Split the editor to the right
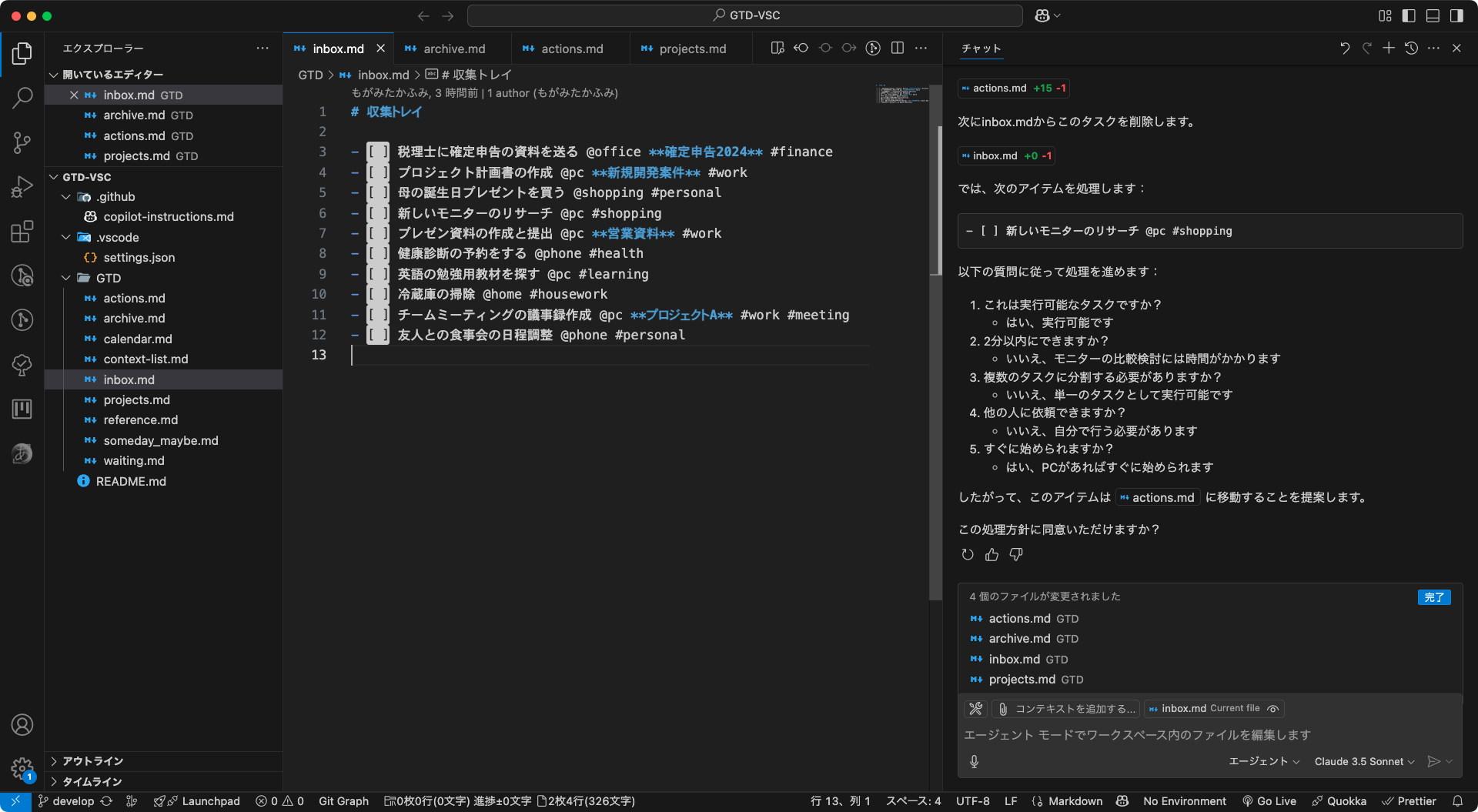The height and width of the screenshot is (812, 1478). 898,48
